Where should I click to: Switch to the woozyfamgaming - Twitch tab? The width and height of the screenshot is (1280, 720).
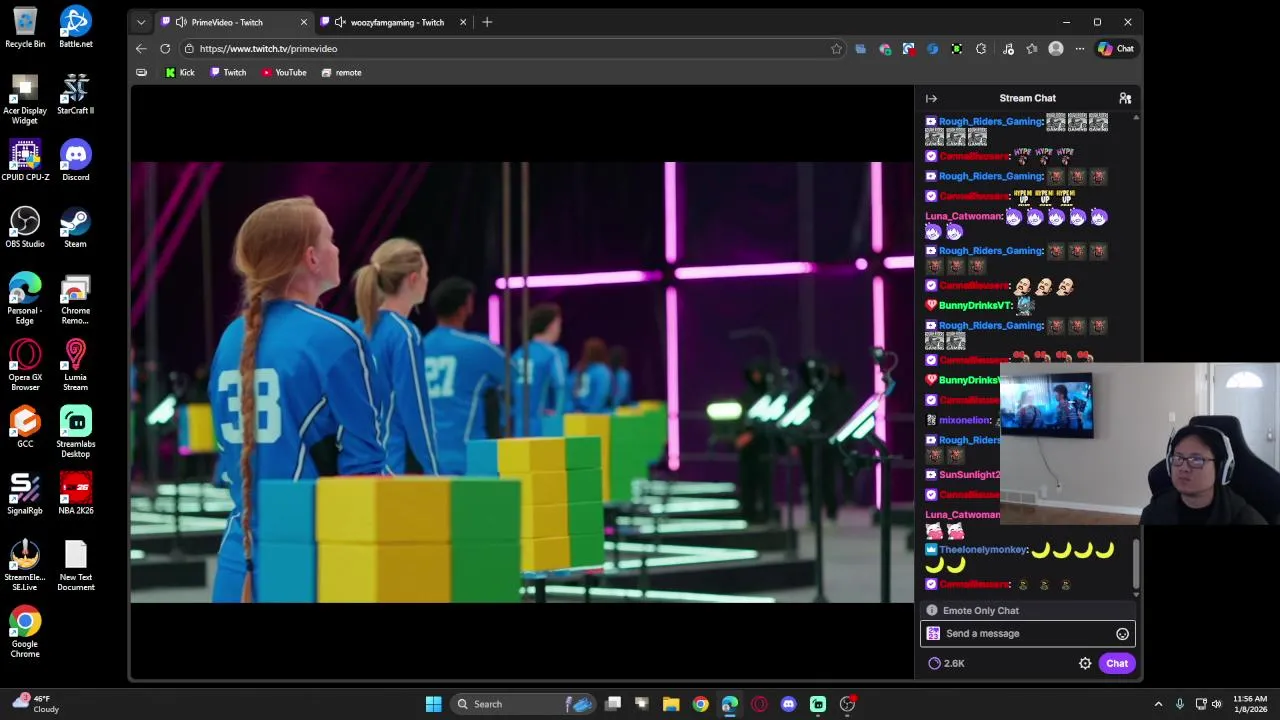point(397,22)
